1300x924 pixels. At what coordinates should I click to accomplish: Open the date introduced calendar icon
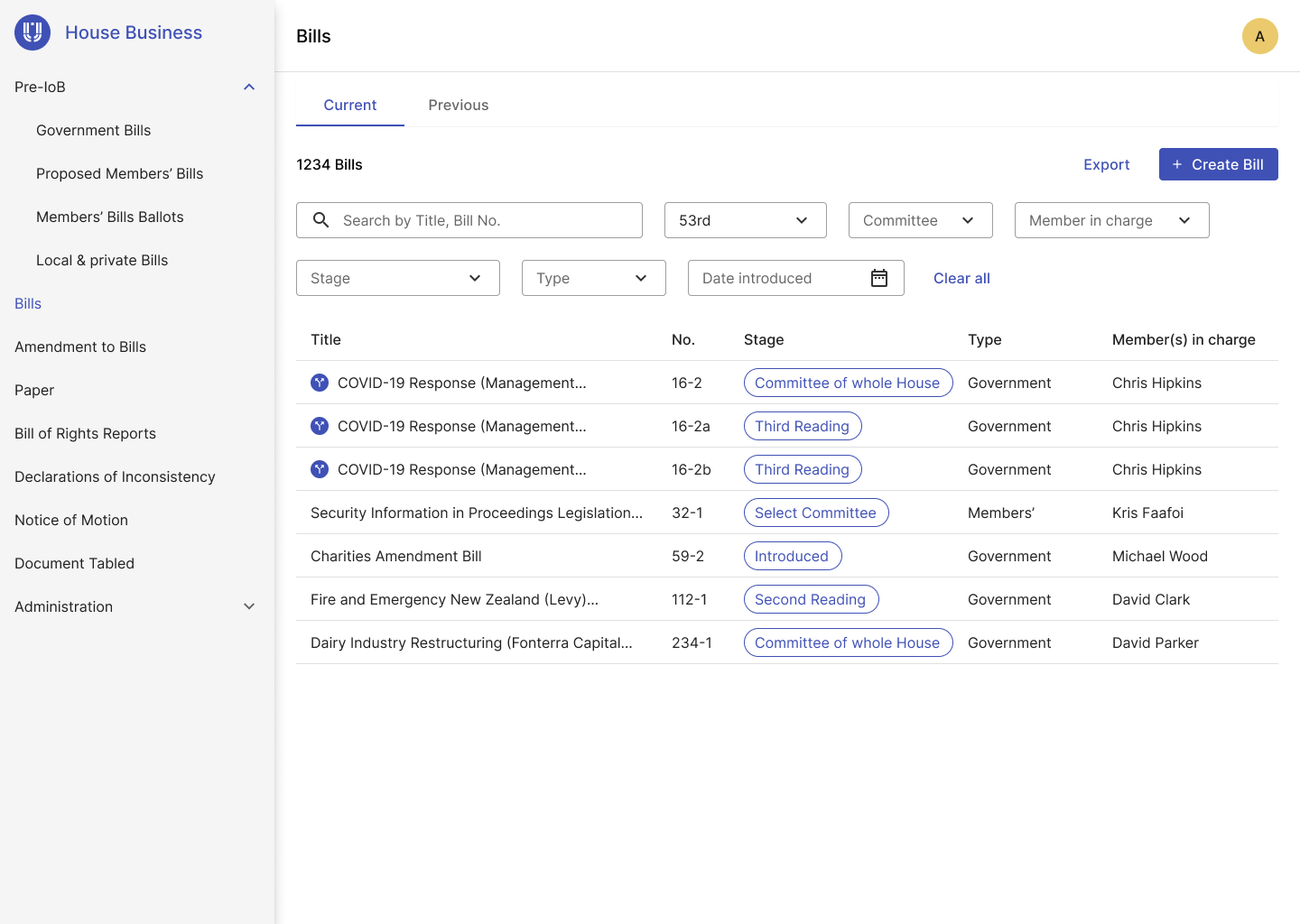point(879,278)
